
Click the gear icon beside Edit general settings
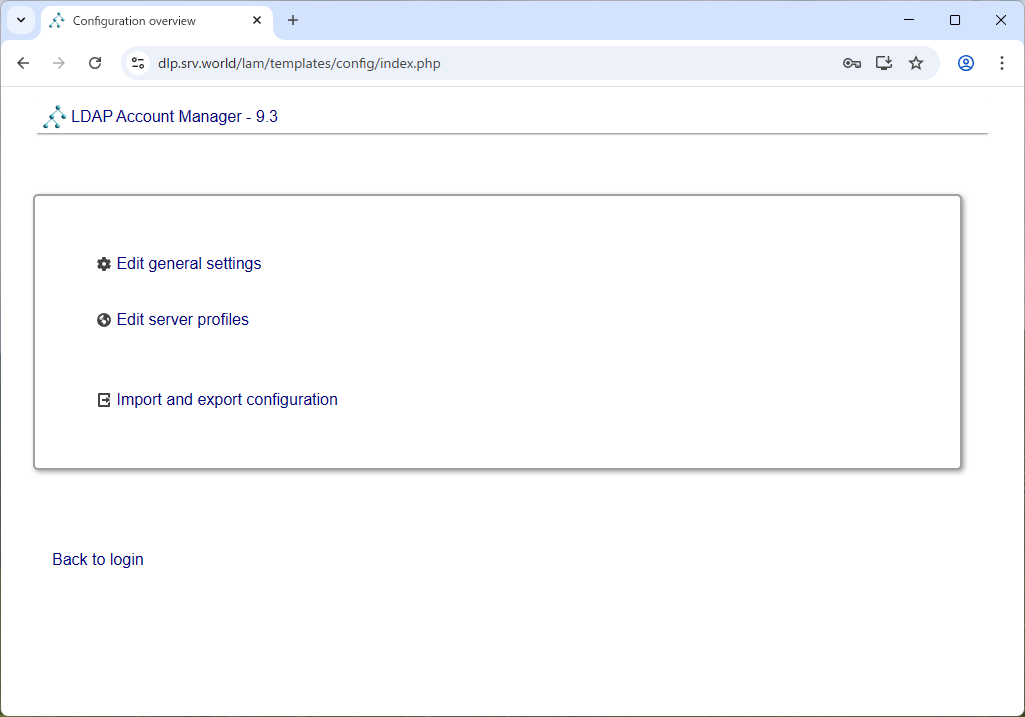tap(104, 263)
